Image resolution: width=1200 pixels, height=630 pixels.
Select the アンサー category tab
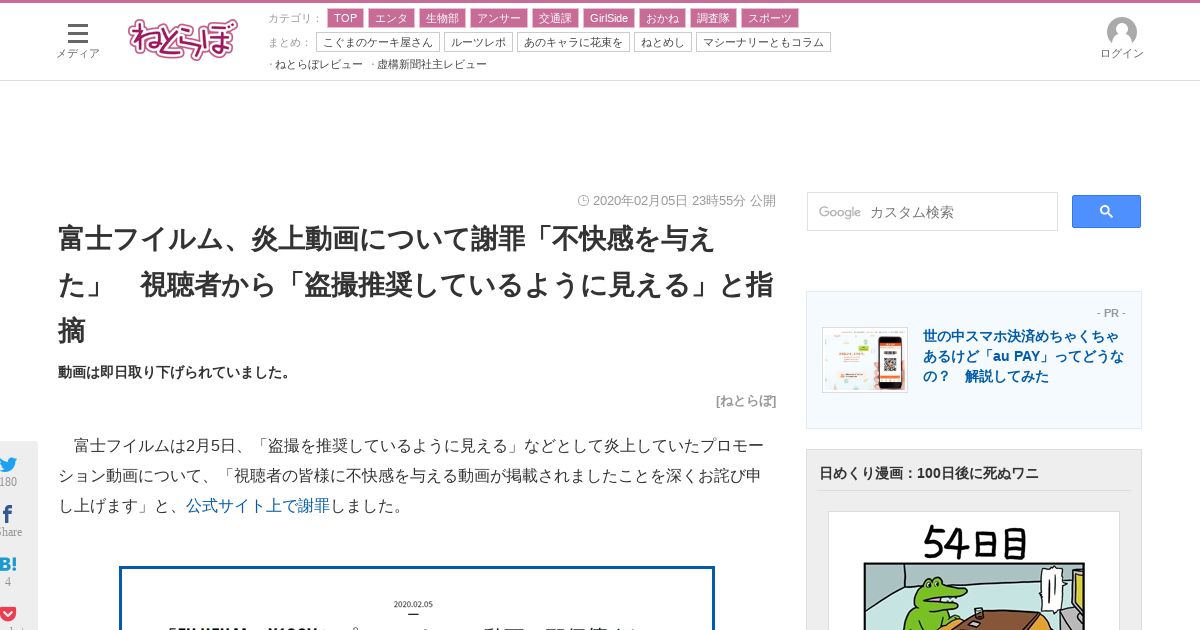coord(498,18)
